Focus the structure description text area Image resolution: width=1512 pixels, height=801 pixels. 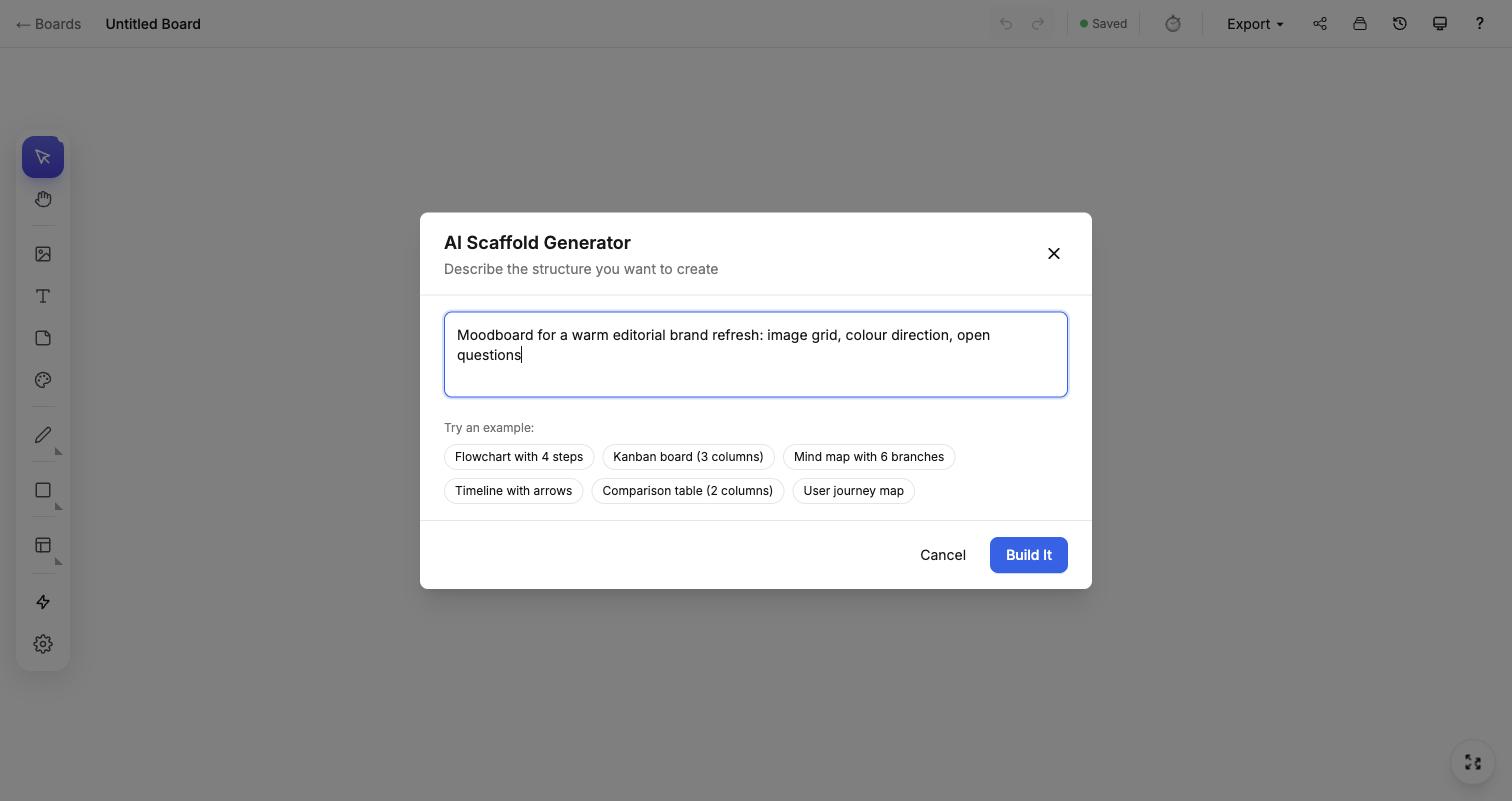click(756, 355)
